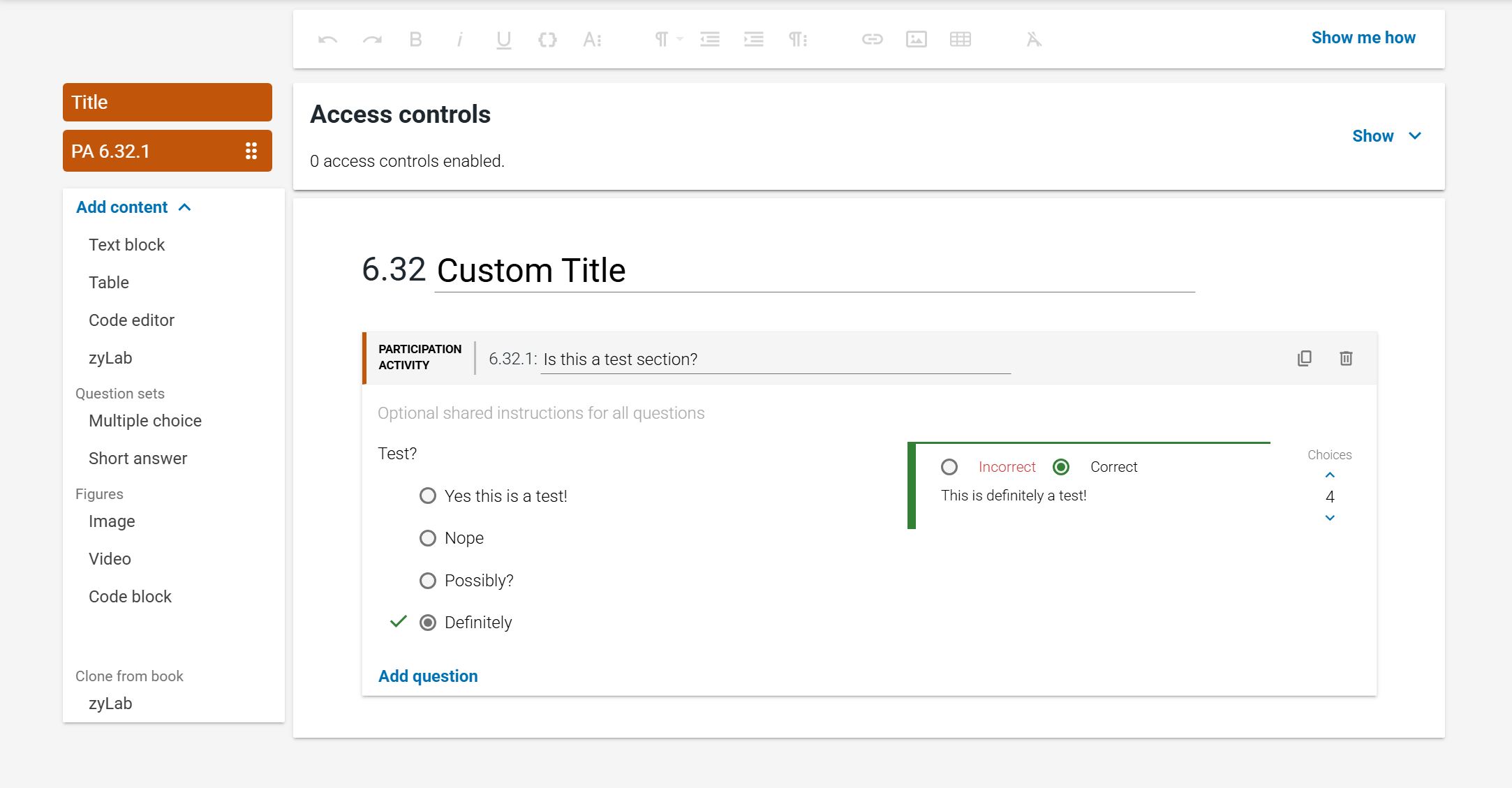The height and width of the screenshot is (788, 1512).
Task: Click the redo icon
Action: (372, 40)
